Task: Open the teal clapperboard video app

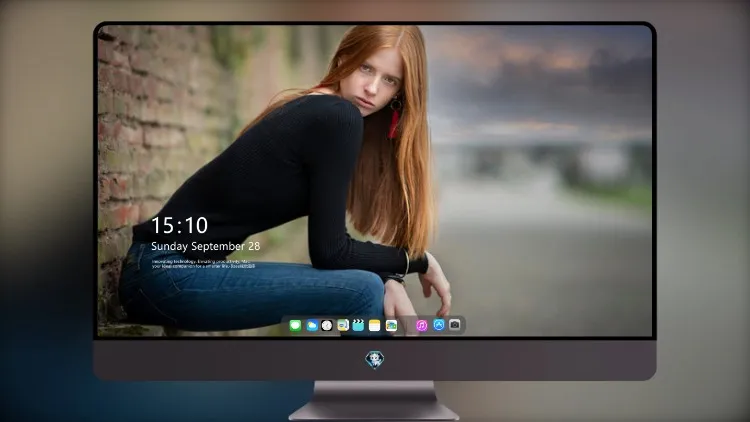Action: pyautogui.click(x=358, y=326)
